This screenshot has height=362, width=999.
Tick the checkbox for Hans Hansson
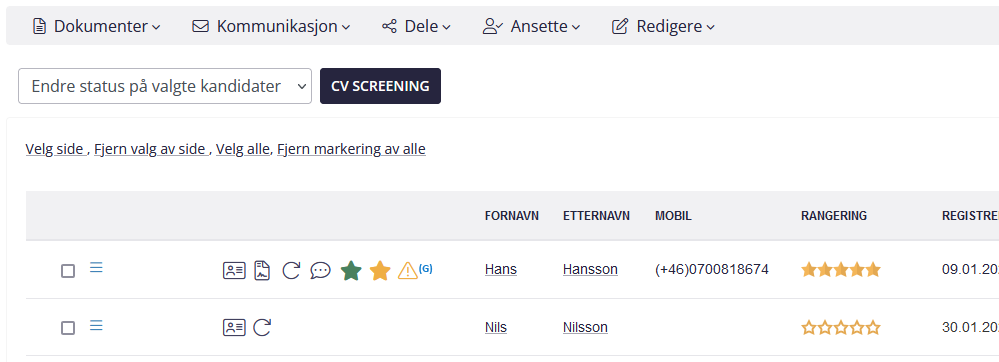(x=68, y=271)
